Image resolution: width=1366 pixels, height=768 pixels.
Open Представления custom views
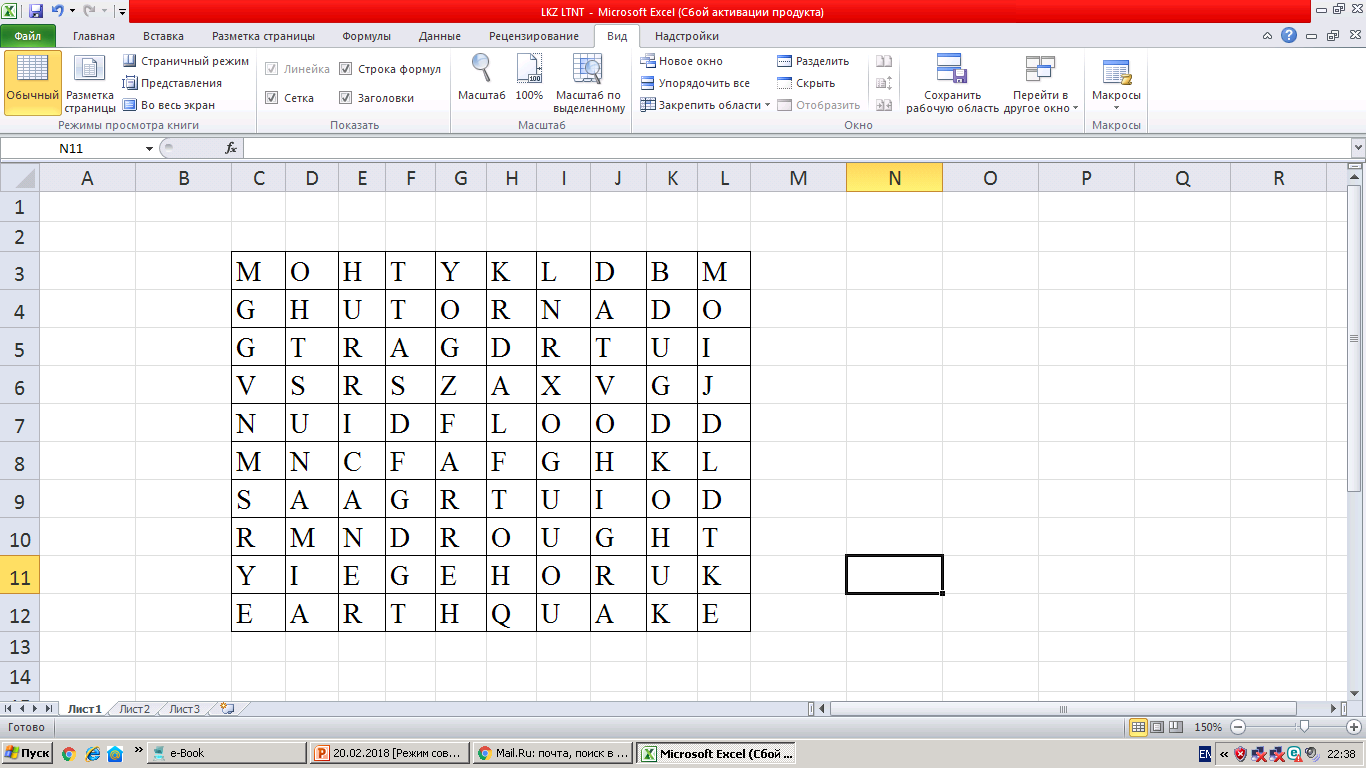click(173, 83)
